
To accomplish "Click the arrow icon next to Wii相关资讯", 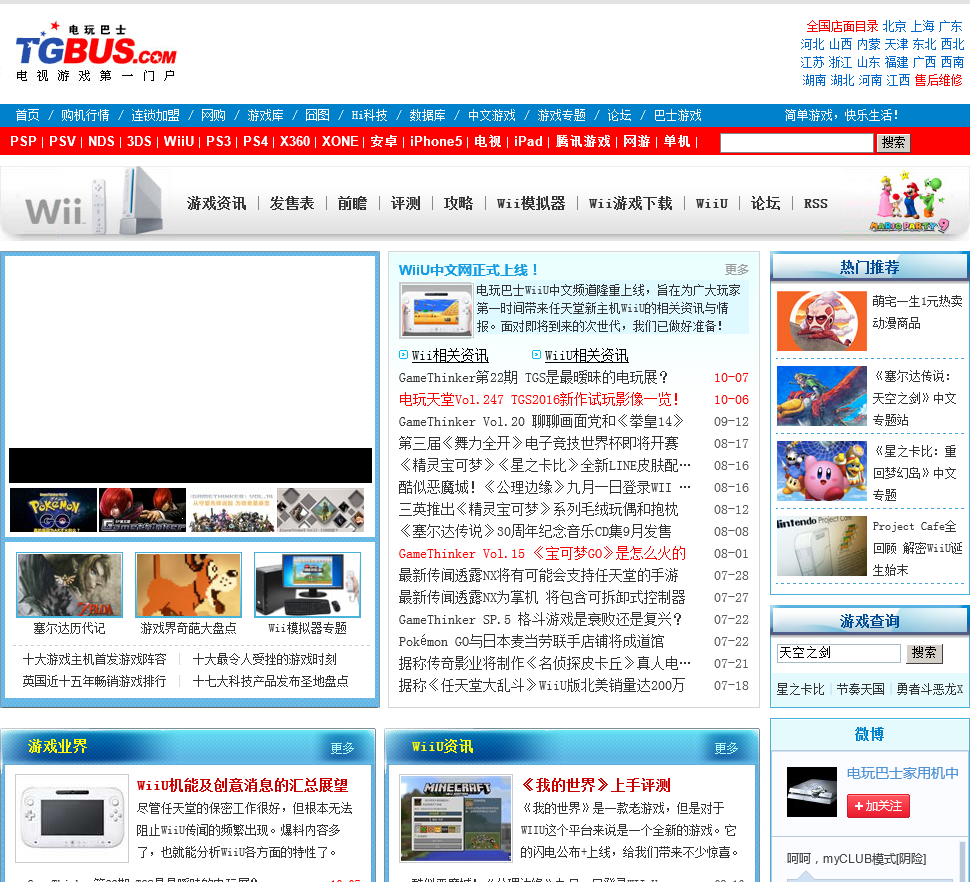I will point(403,354).
